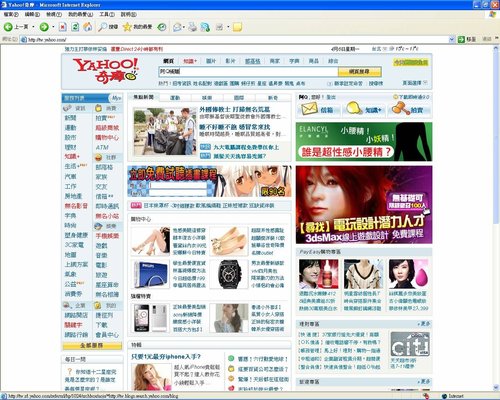Click the black wristwatch product thumbnail
The width and height of the screenshot is (500, 400).
[x=229, y=274]
